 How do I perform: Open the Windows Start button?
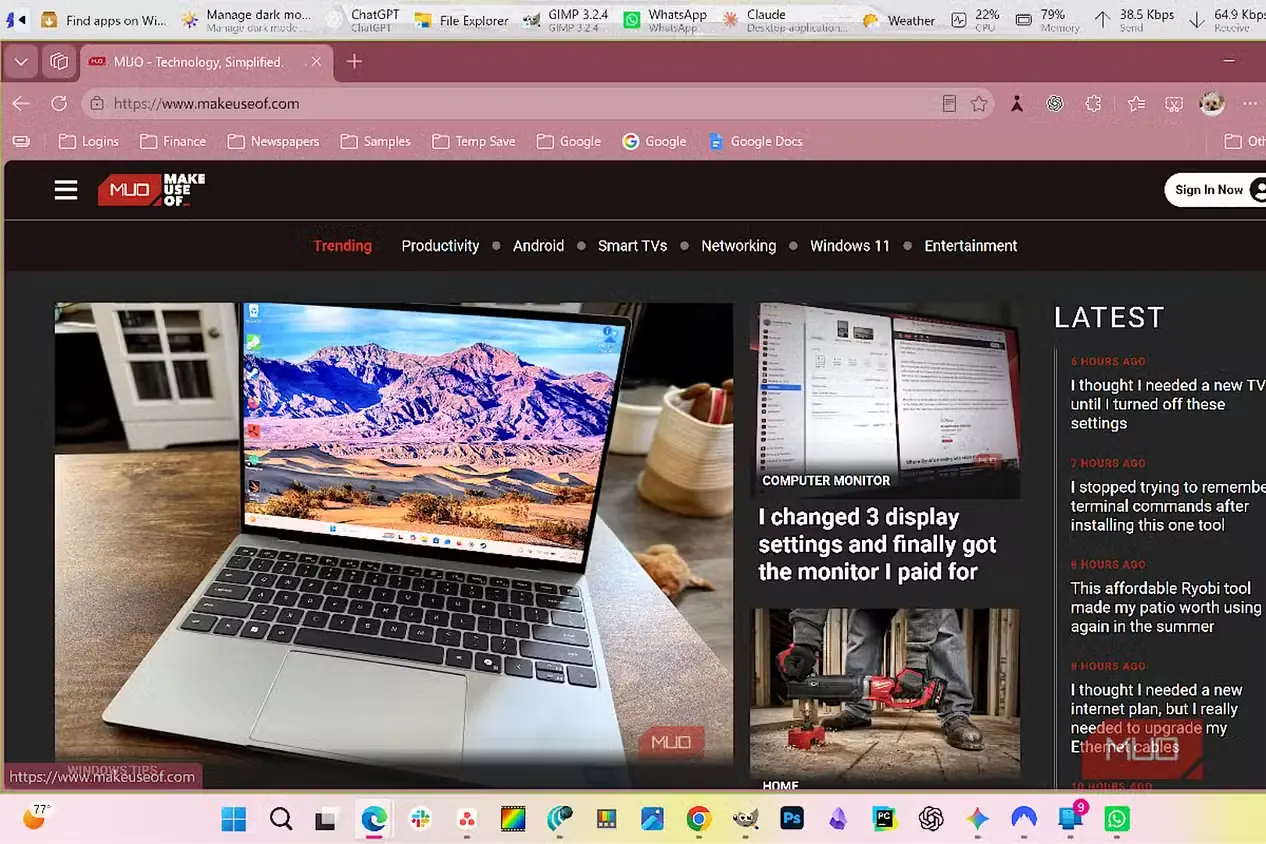point(234,819)
